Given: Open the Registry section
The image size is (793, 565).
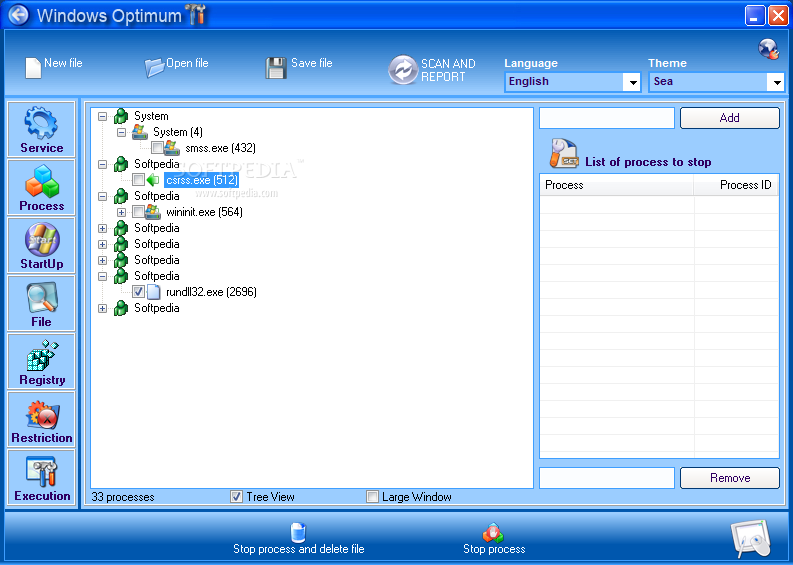Looking at the screenshot, I should (x=41, y=361).
